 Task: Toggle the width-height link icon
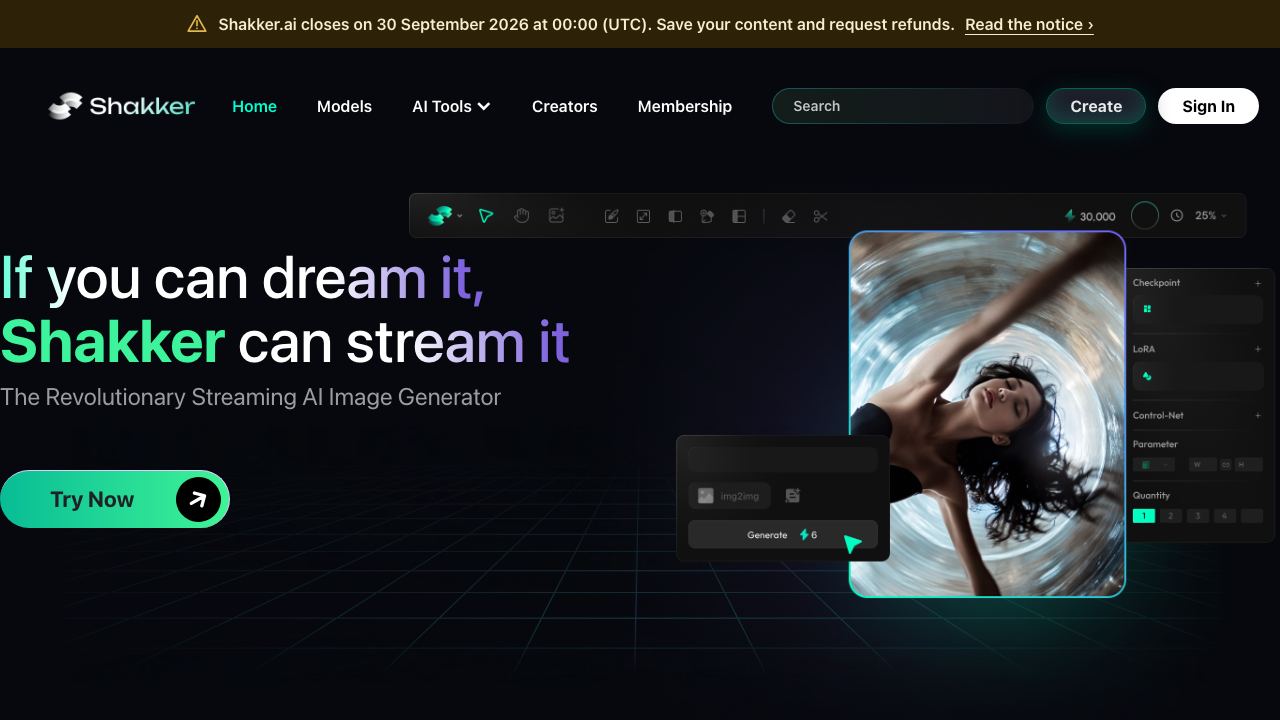(1226, 464)
